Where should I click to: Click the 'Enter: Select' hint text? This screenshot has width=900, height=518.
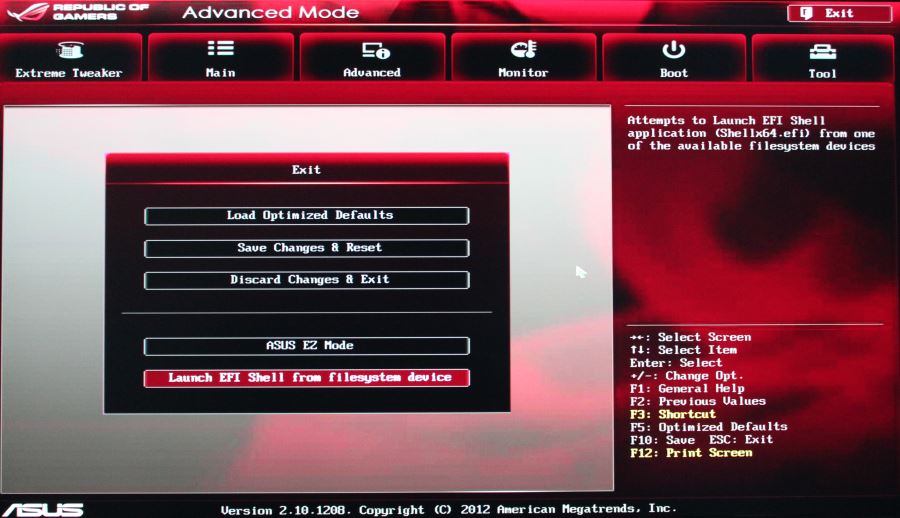pos(676,363)
